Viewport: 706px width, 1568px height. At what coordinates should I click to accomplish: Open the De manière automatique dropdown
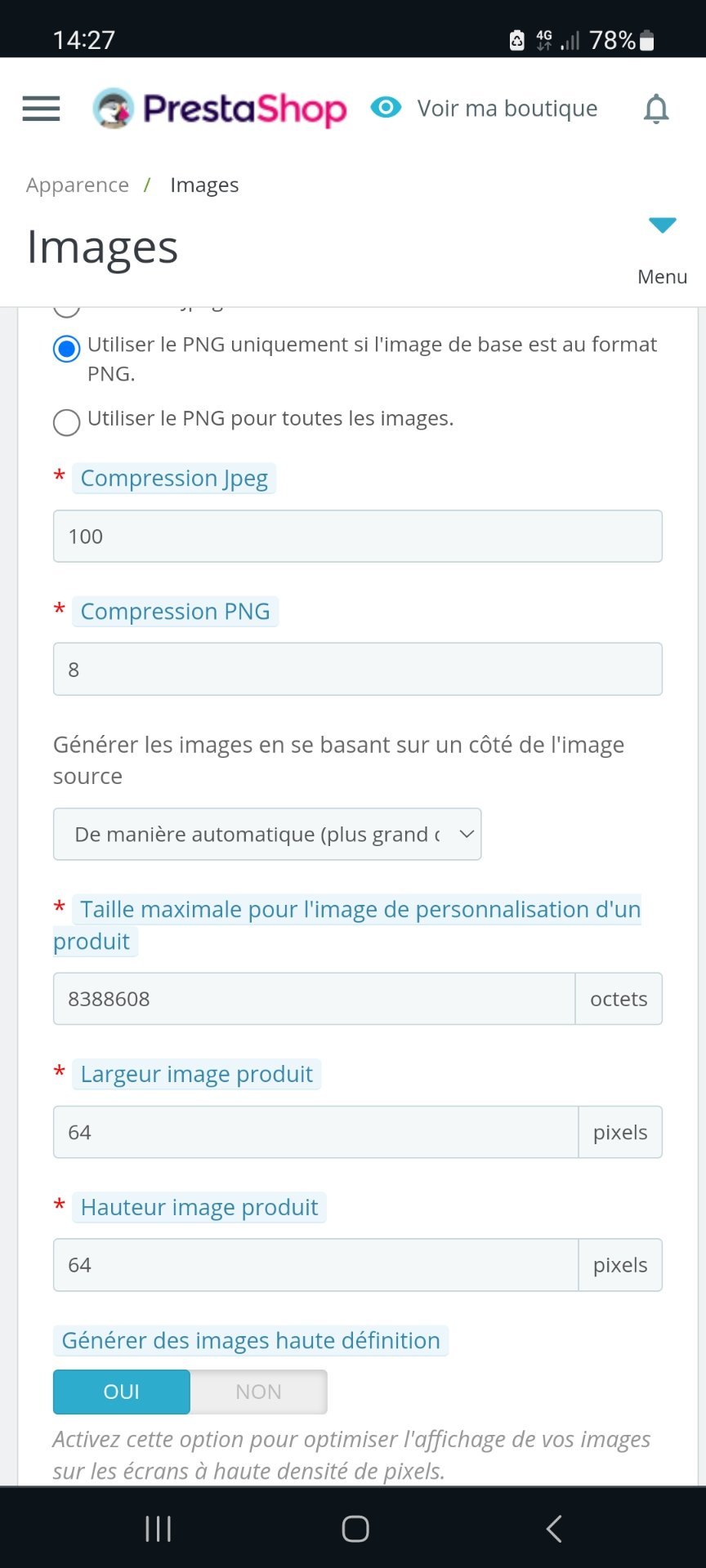pyautogui.click(x=267, y=834)
